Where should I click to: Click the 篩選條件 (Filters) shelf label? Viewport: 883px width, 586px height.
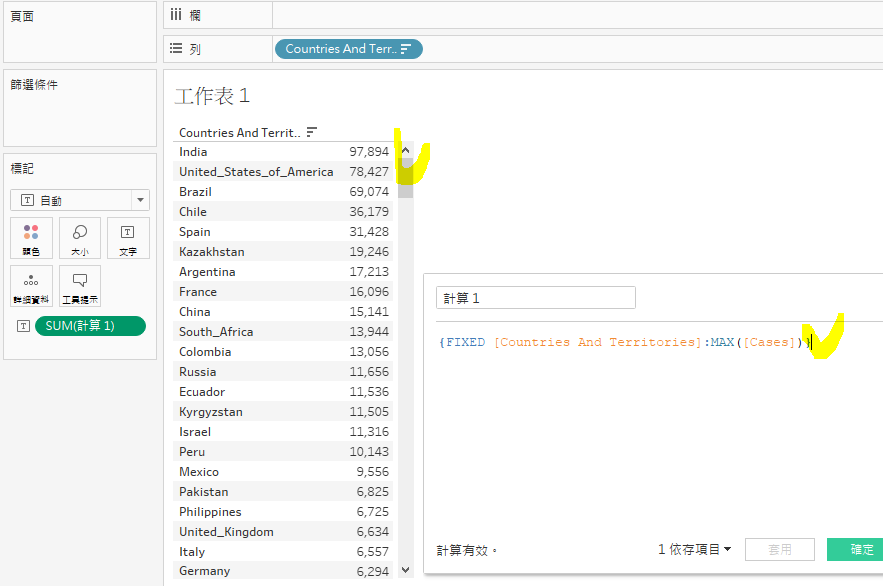pyautogui.click(x=34, y=84)
